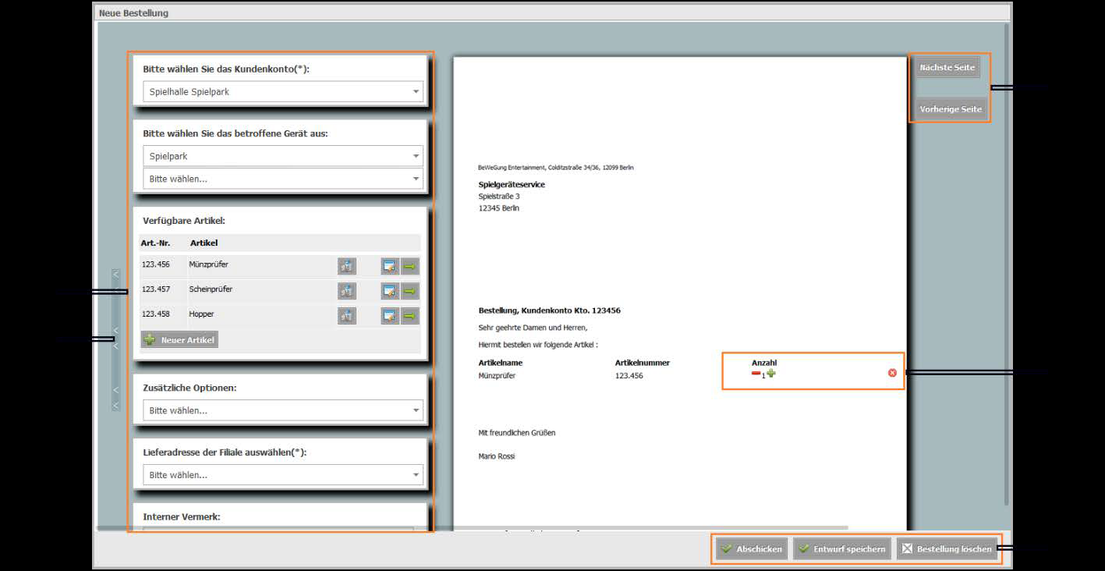Open the edit window icon for Hopper
Screen dimensions: 1105x571
tap(390, 315)
